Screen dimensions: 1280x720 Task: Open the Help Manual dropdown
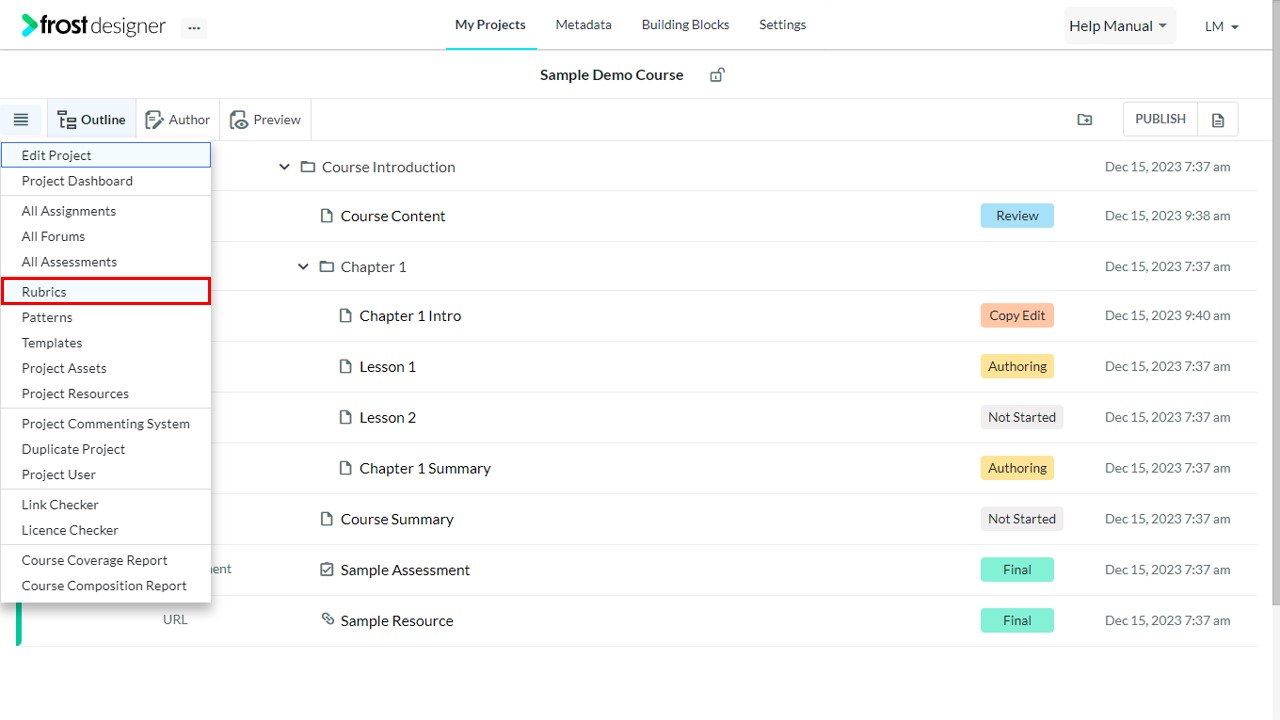[1119, 26]
